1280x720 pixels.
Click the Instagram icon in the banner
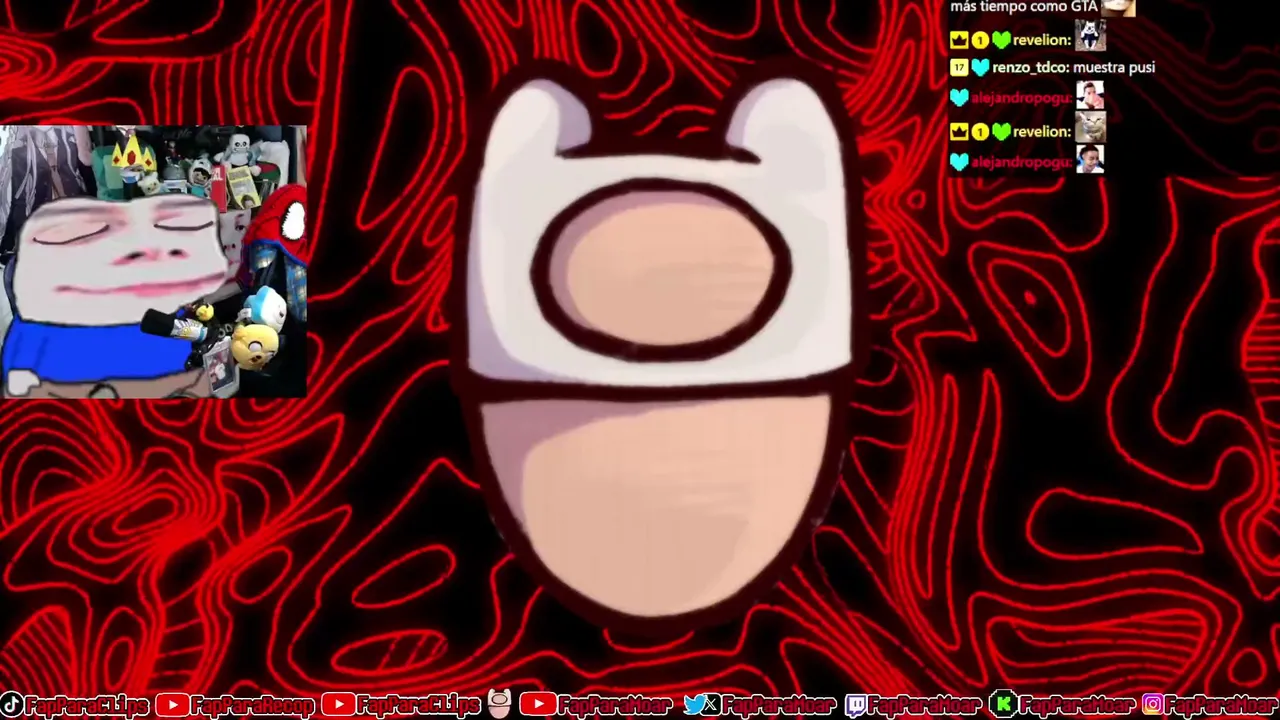coord(1152,706)
